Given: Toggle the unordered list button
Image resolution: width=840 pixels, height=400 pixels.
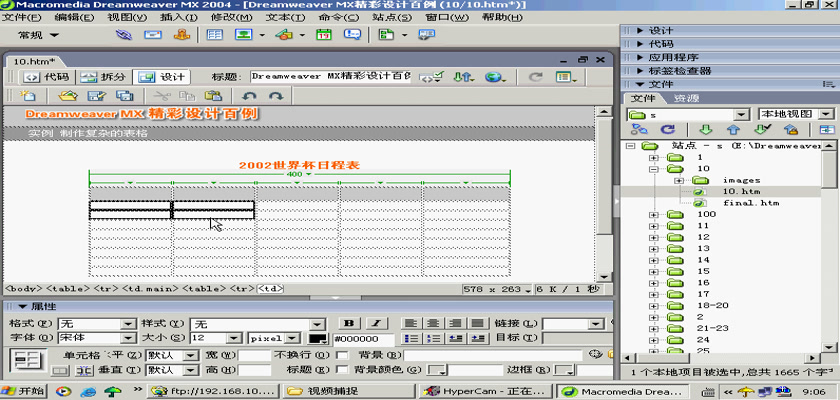Looking at the screenshot, I should [x=410, y=338].
